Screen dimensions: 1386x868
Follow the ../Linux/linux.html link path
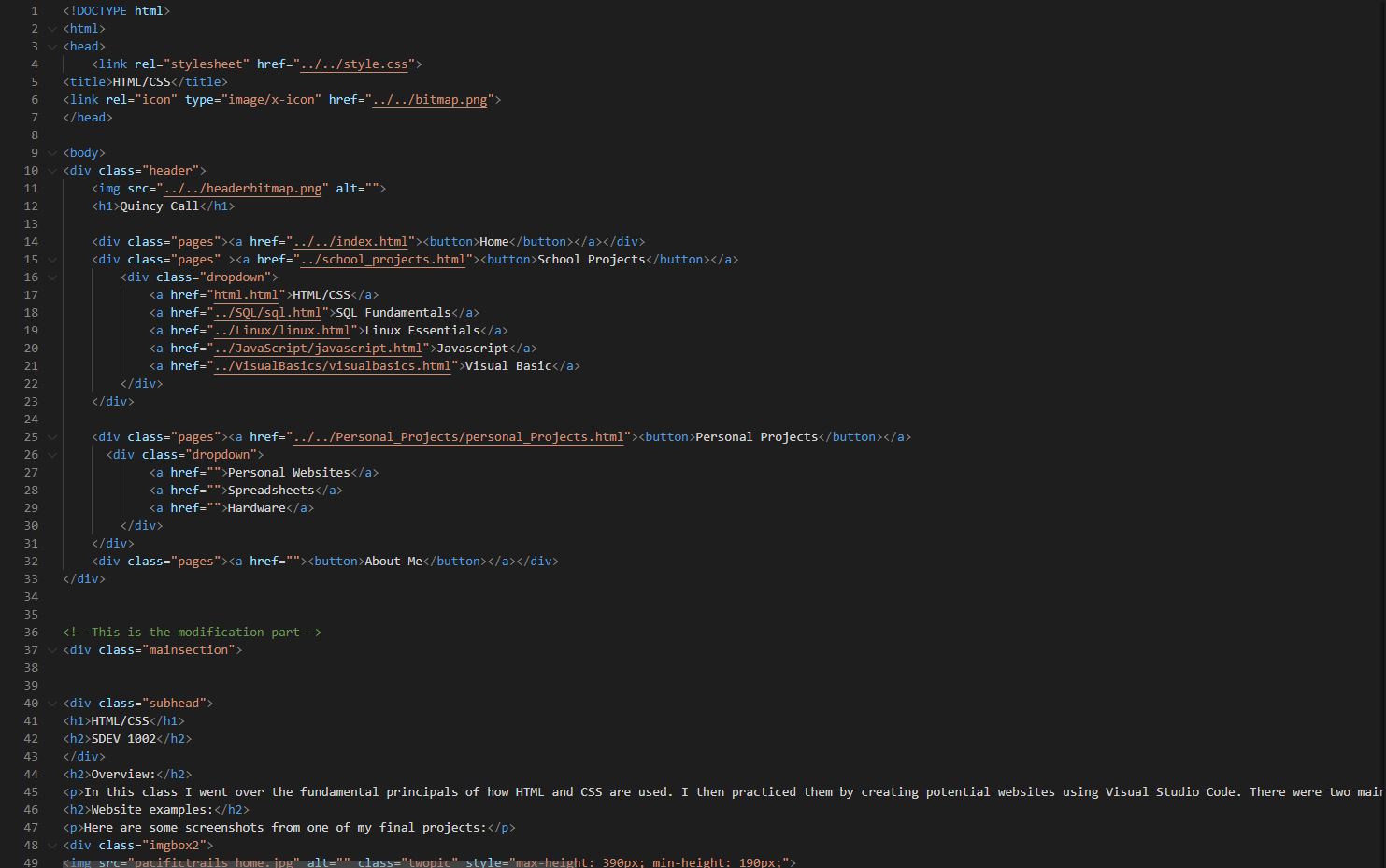tap(282, 331)
